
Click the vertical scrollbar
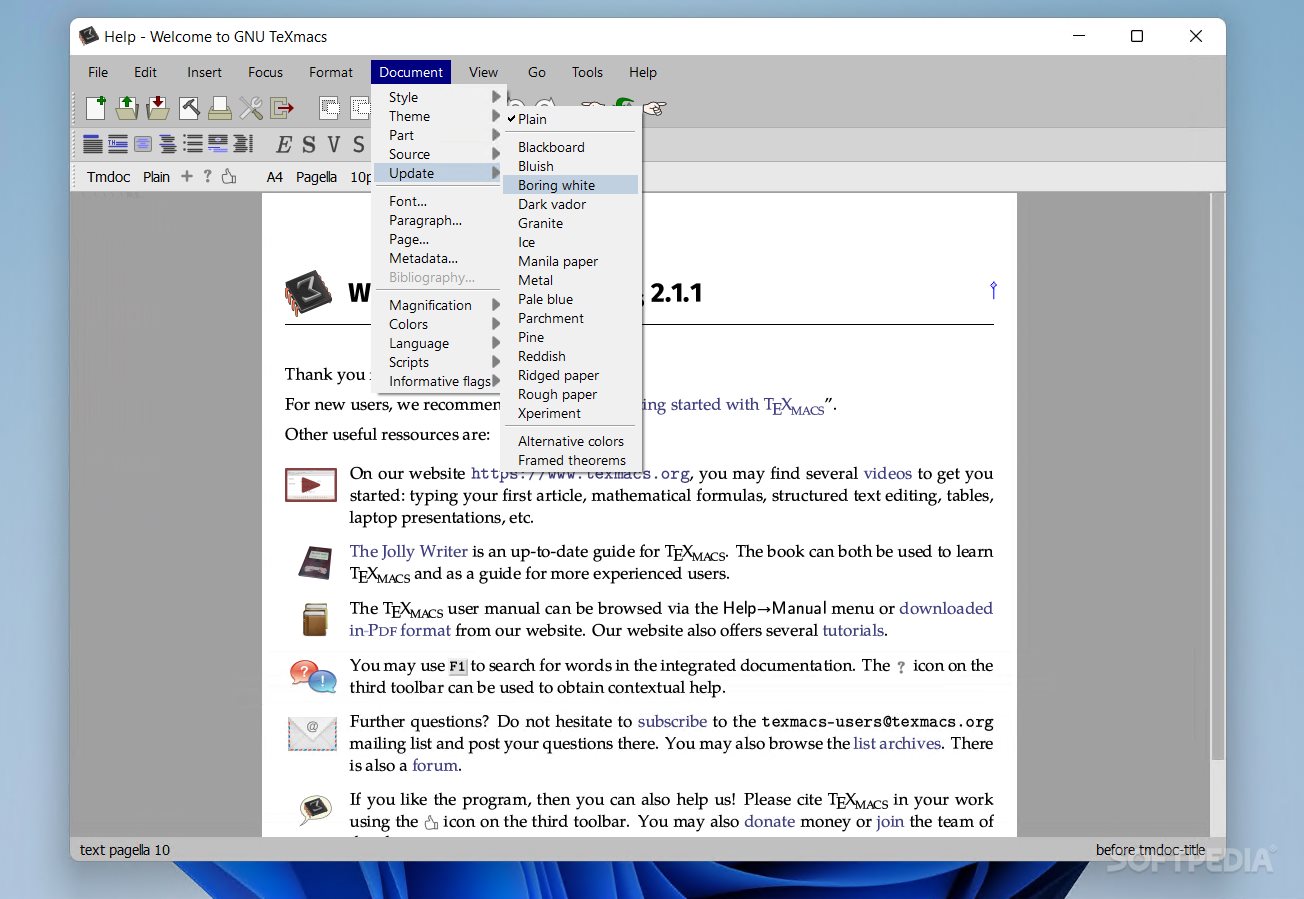pos(1217,476)
